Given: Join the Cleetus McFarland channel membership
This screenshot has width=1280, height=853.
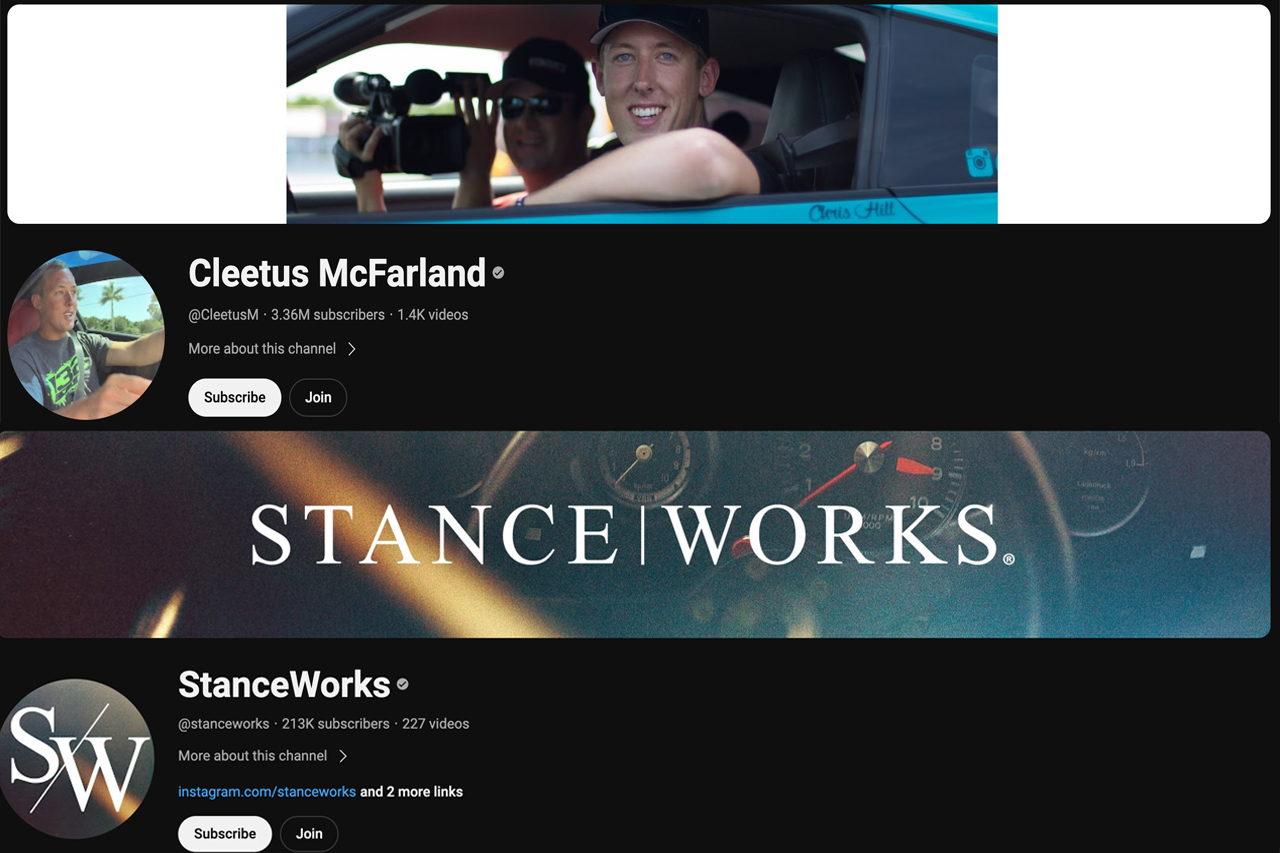Looking at the screenshot, I should coord(318,397).
